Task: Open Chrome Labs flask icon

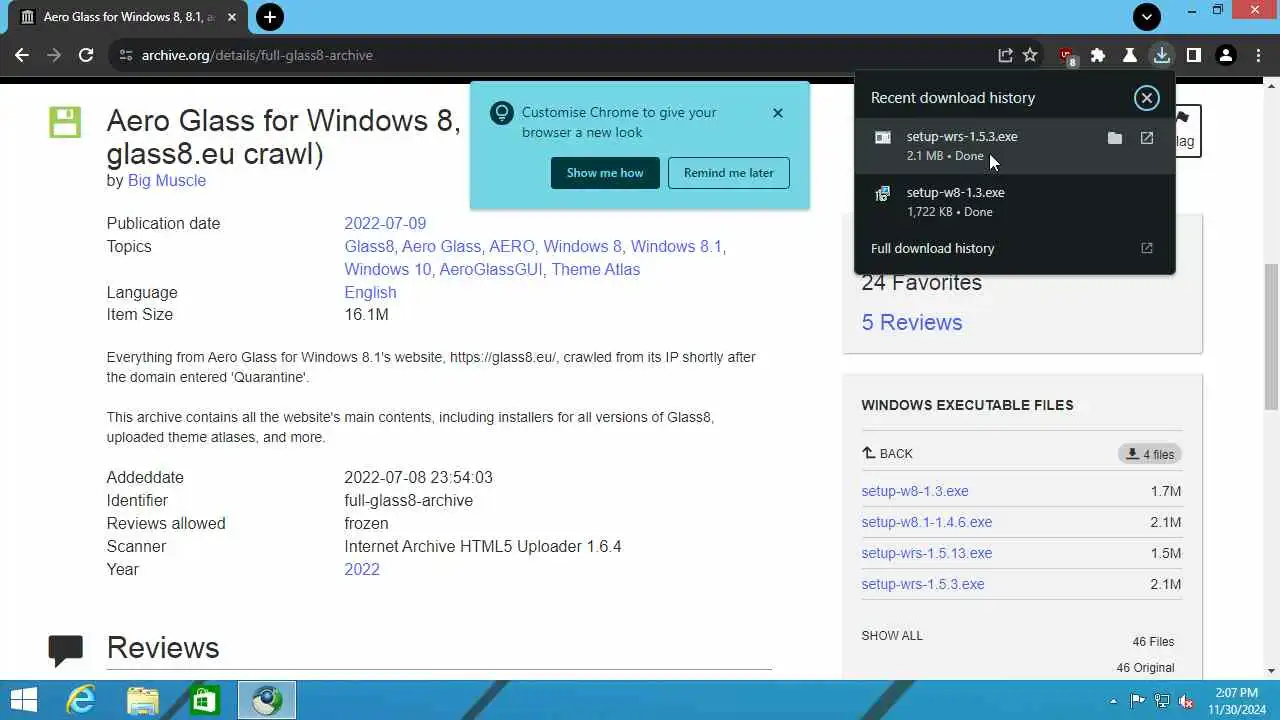Action: click(1130, 55)
